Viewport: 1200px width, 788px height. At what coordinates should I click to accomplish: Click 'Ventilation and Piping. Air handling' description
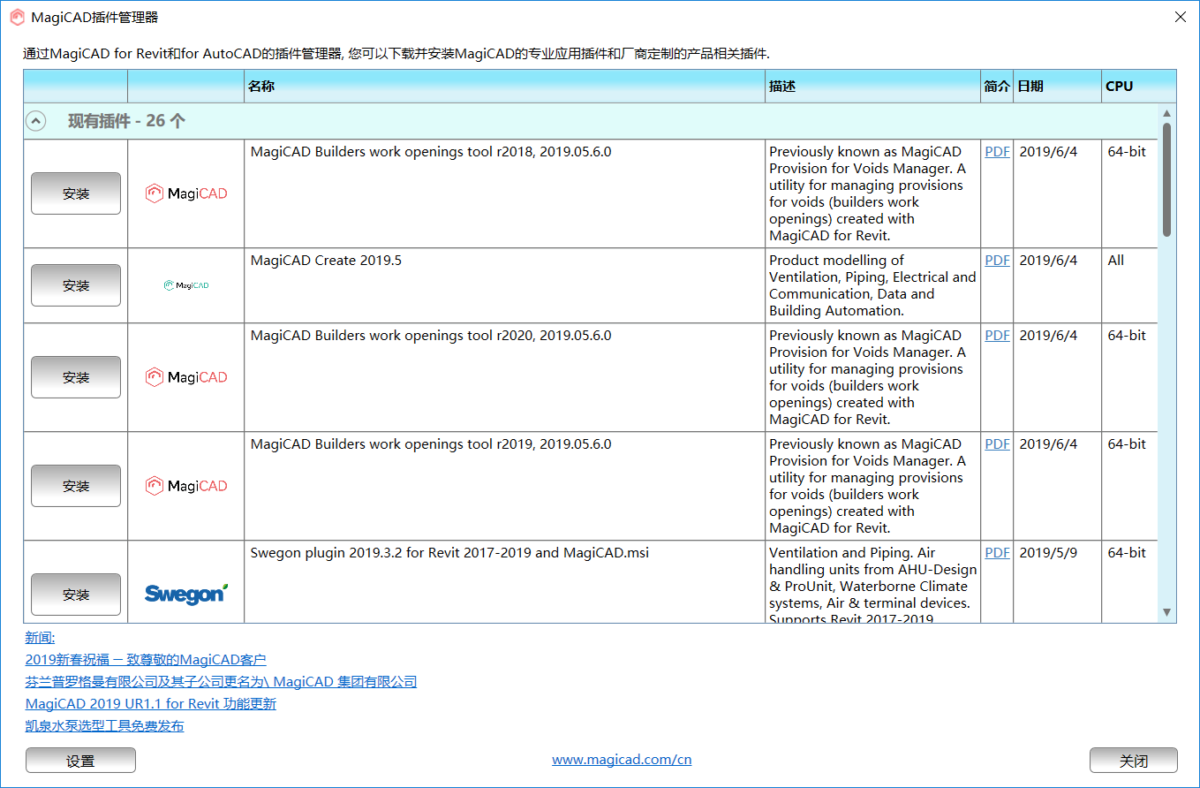click(873, 586)
